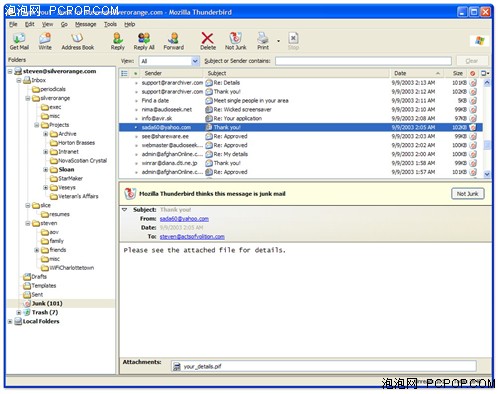Click the sada60@yahoo.com From link

pos(184,219)
